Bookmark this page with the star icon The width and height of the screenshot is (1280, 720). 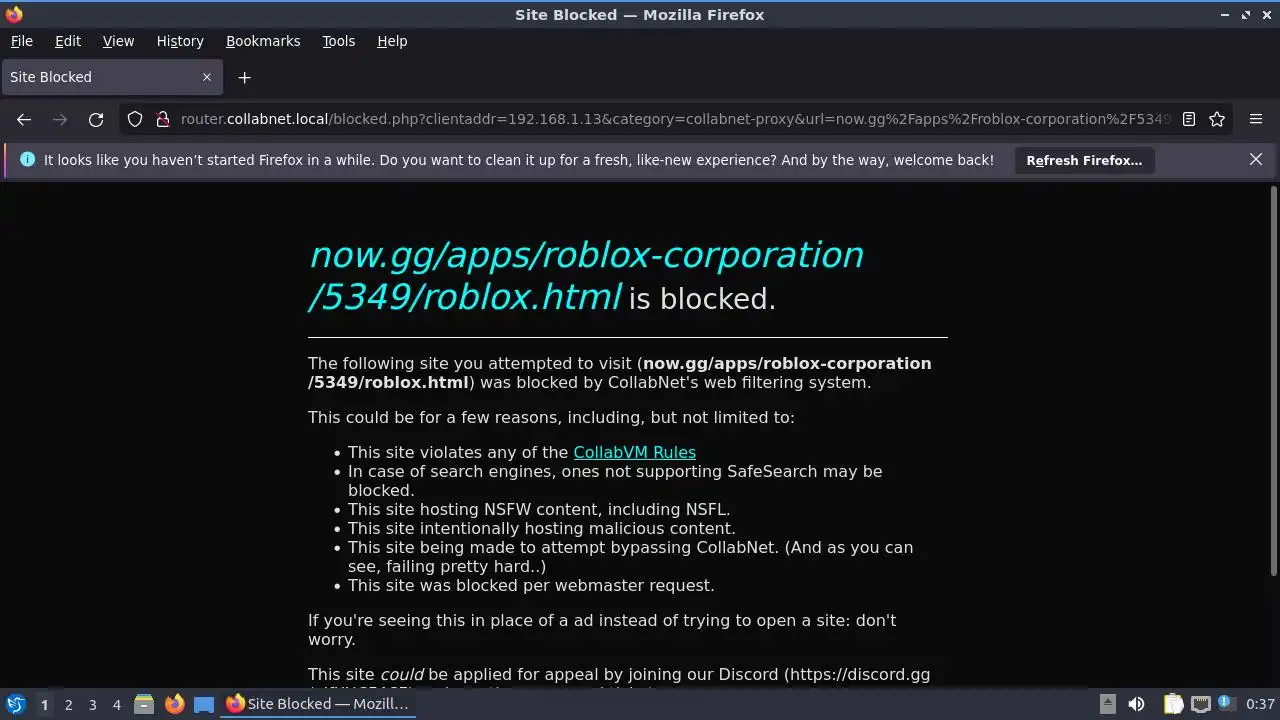point(1217,119)
